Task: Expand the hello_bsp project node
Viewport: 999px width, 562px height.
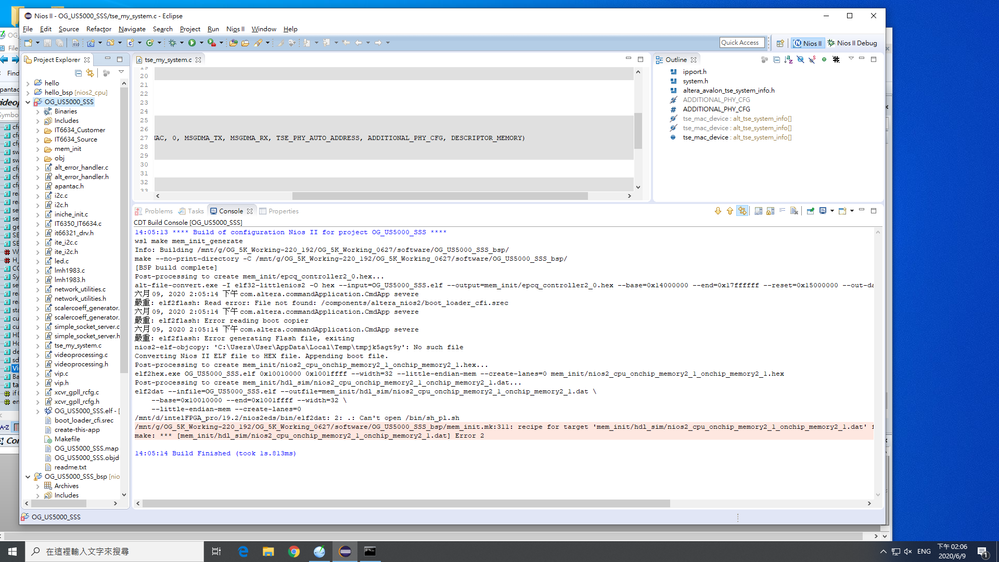Action: coord(28,92)
